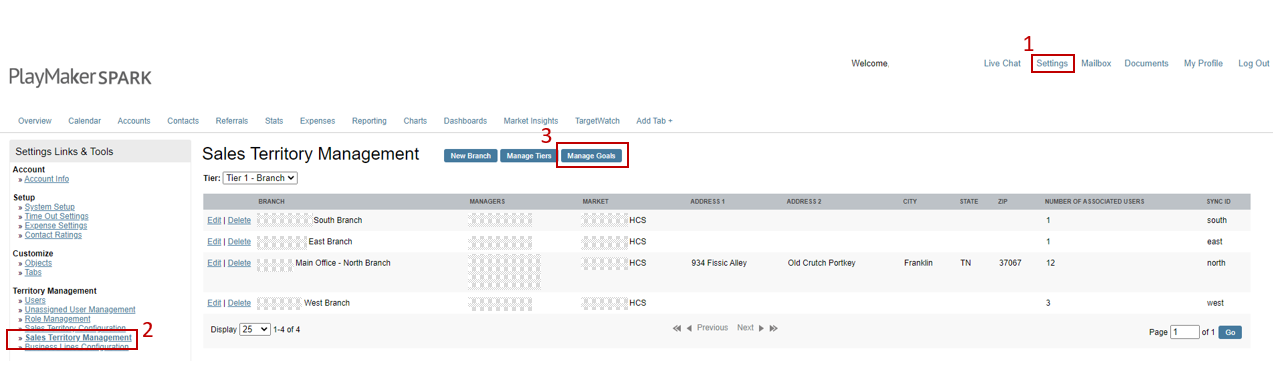Open Tabs under Customize
This screenshot has width=1273, height=368.
coord(33,272)
